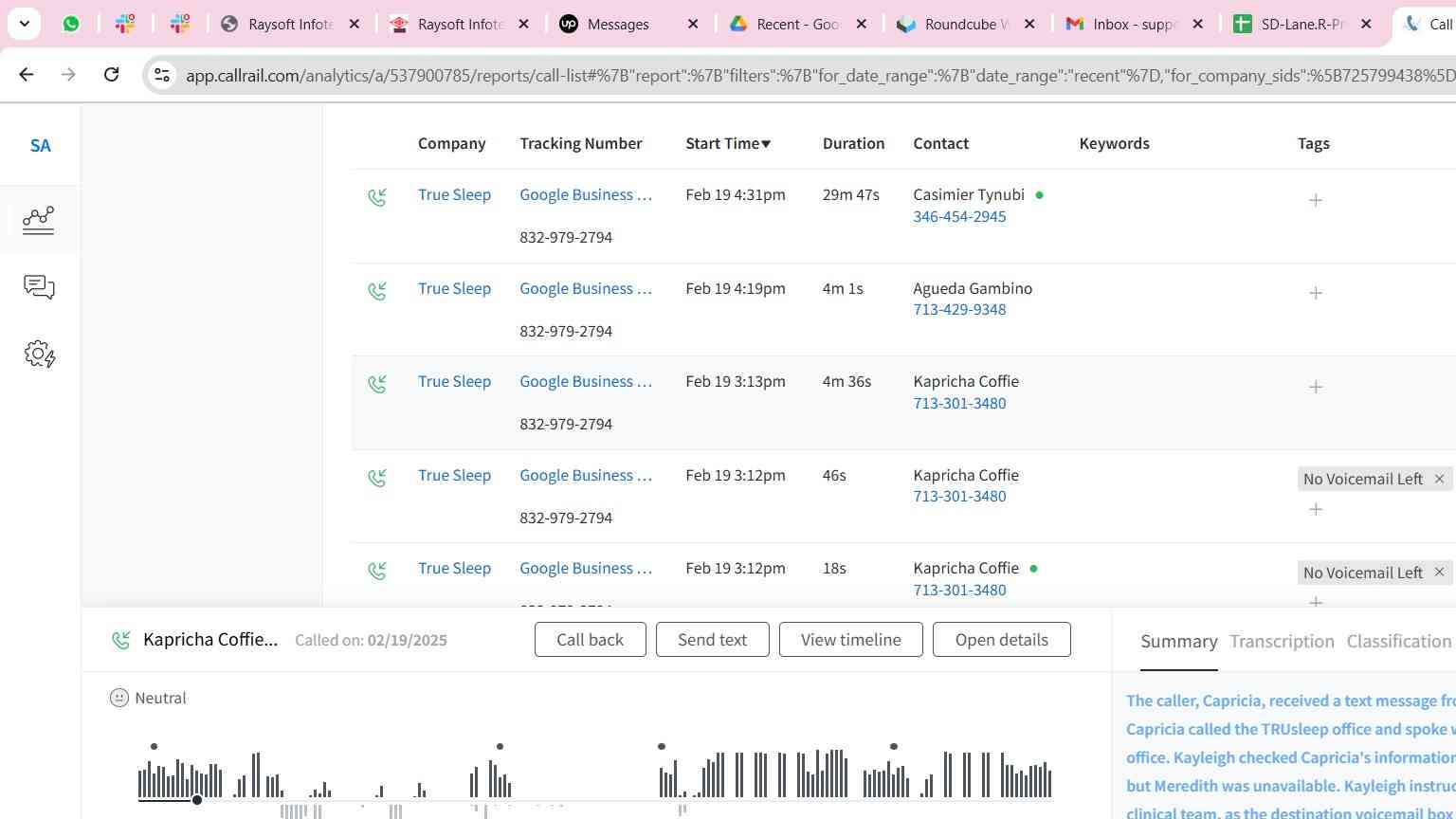The width and height of the screenshot is (1456, 819).
Task: Add a tag to the 4m 36s call
Action: (1316, 387)
